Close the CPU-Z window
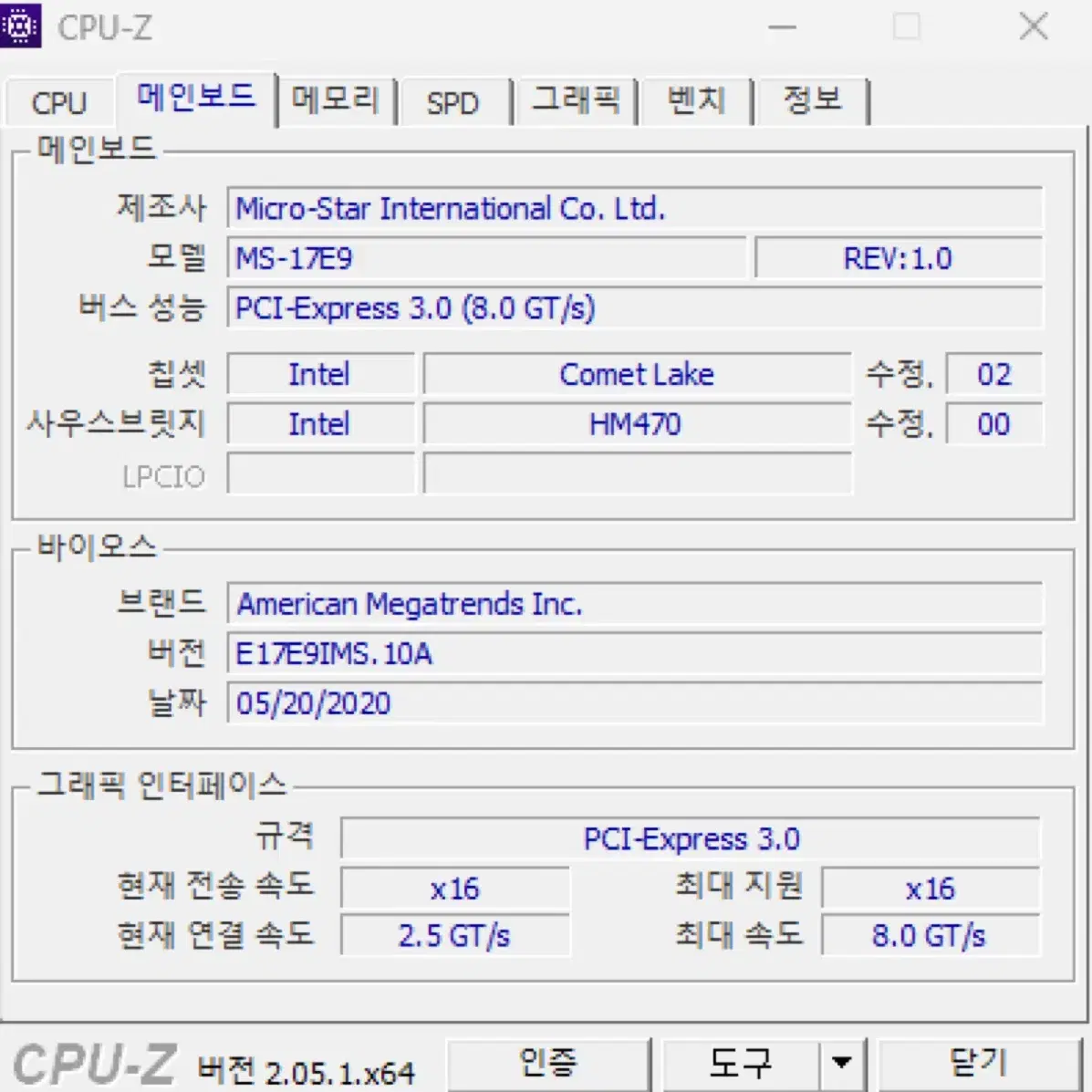 (1034, 28)
